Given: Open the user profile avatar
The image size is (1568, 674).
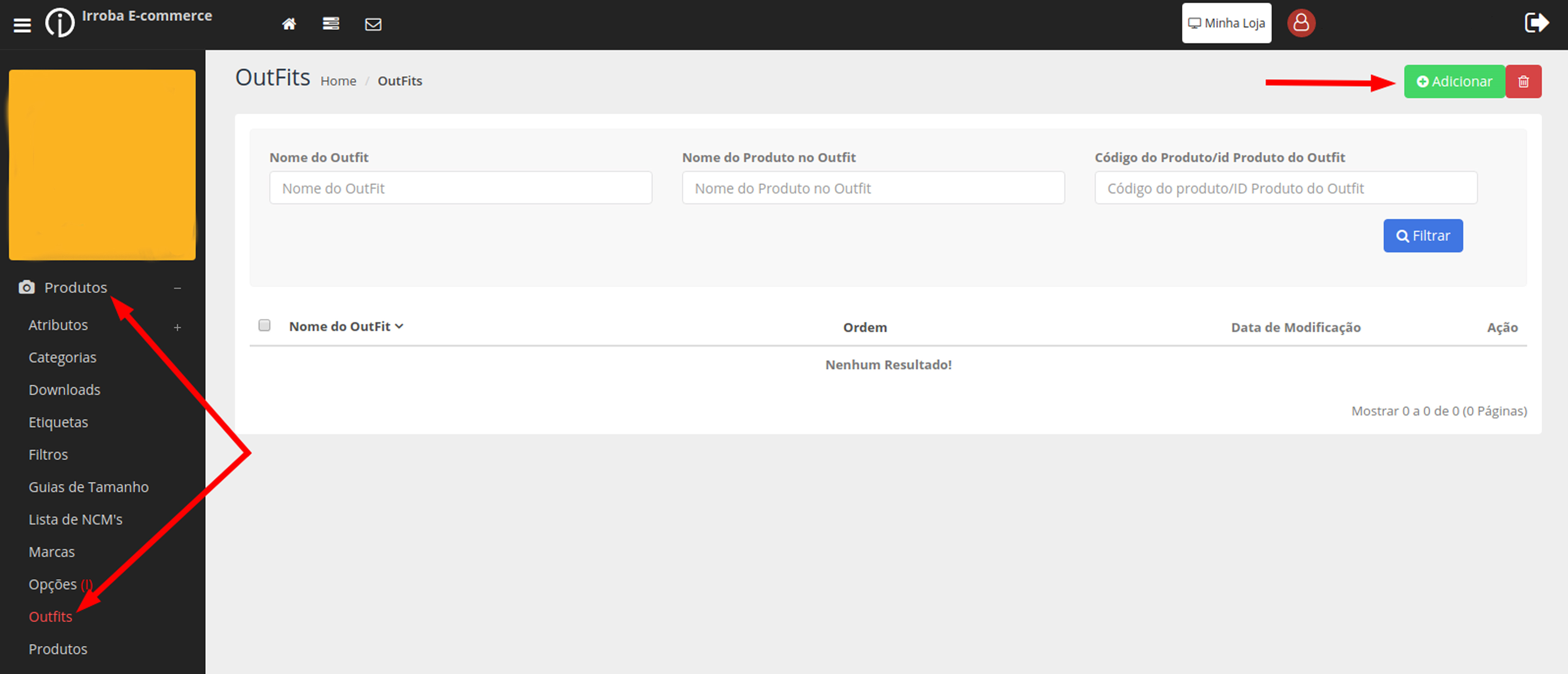Looking at the screenshot, I should click(x=1301, y=23).
